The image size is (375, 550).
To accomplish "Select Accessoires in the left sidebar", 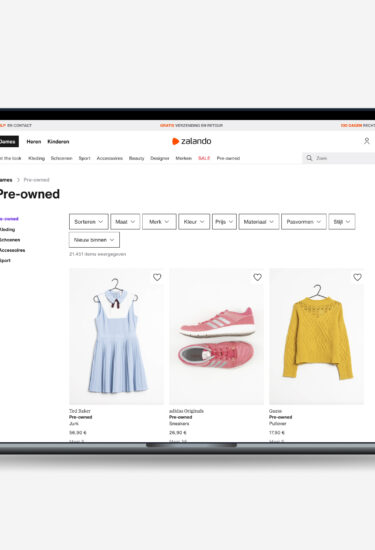I will coord(12,250).
